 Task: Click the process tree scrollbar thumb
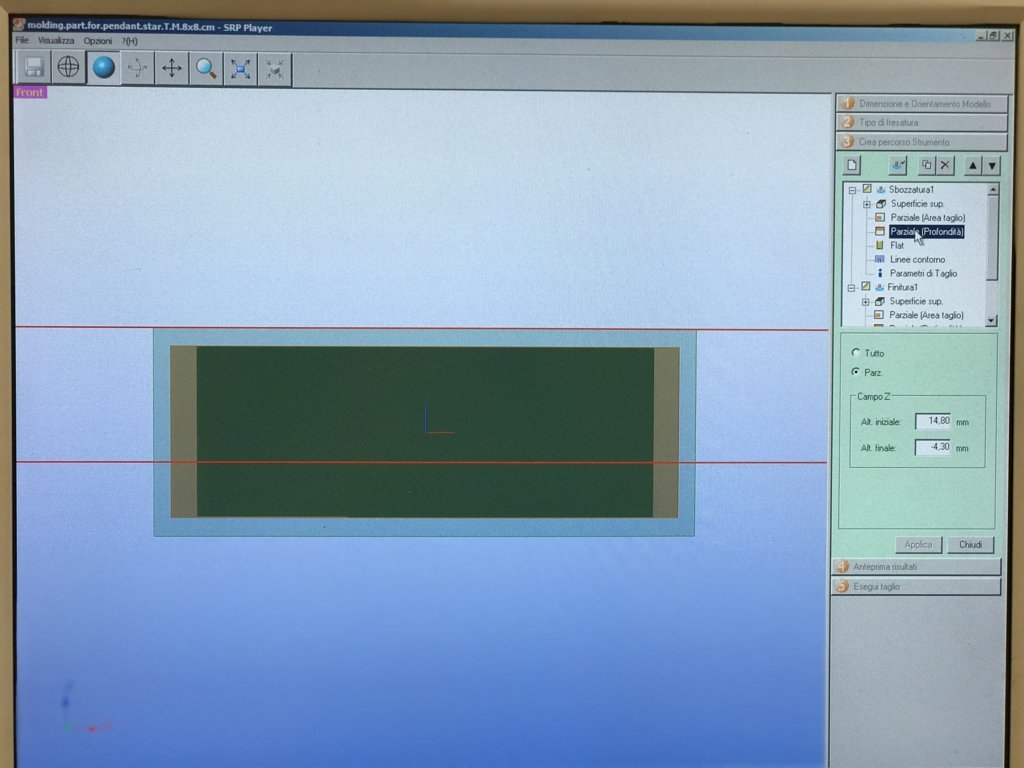pos(993,238)
